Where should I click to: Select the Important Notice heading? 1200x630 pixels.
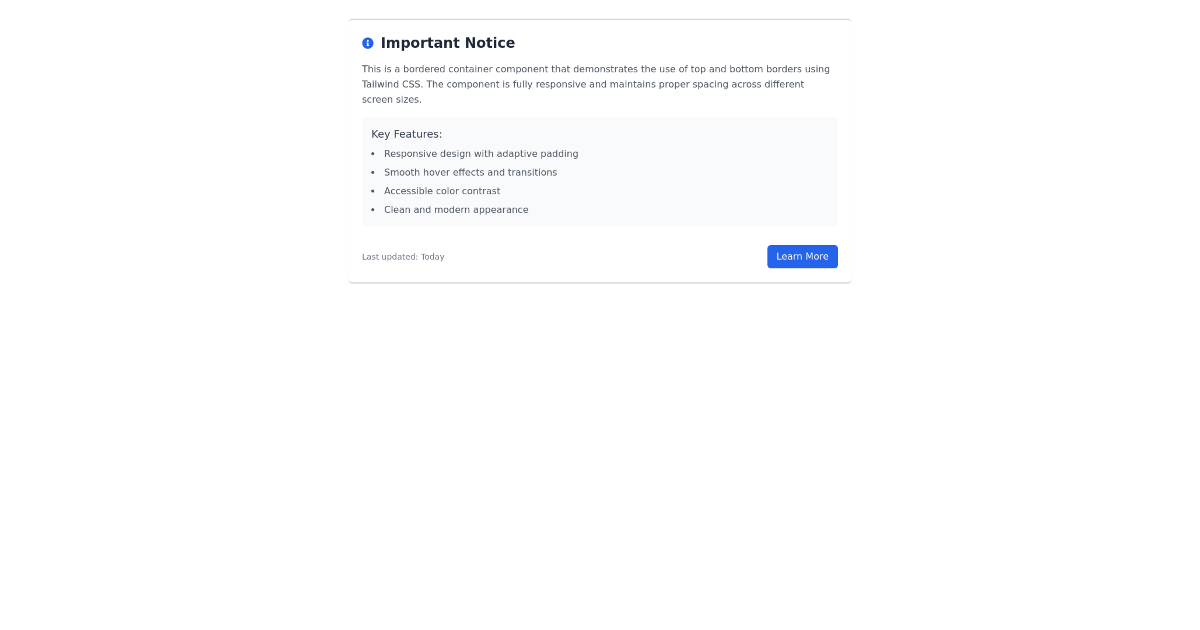click(448, 43)
